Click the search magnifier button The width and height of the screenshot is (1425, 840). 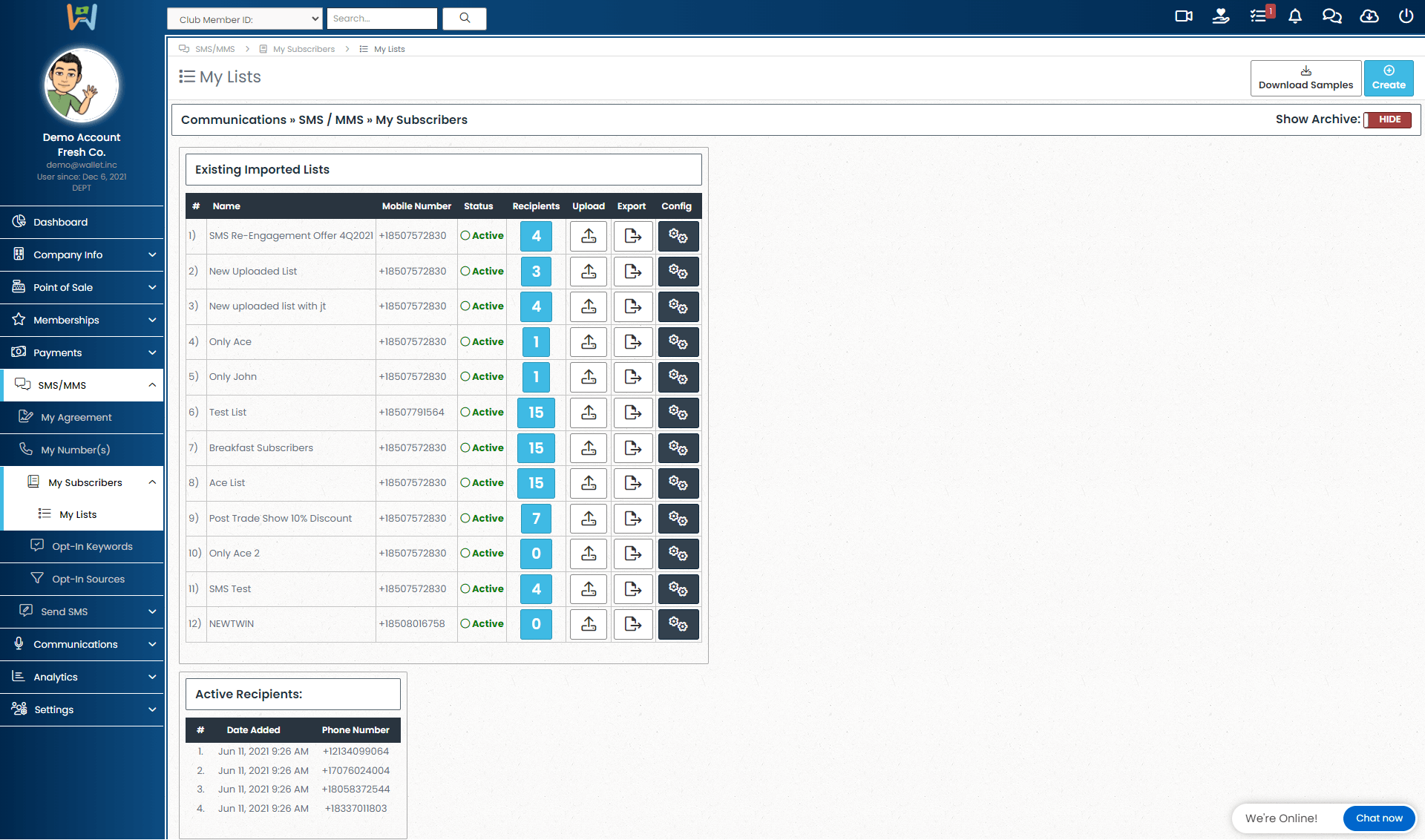(465, 19)
